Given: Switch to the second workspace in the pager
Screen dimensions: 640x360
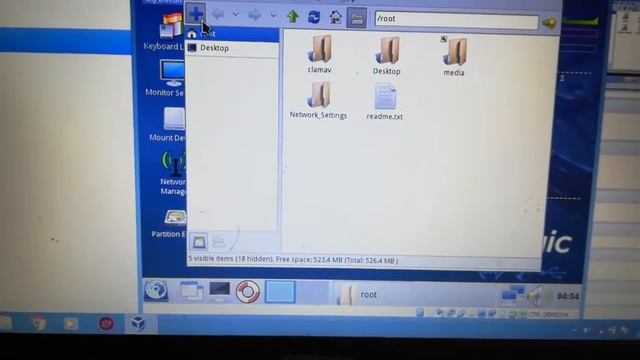Looking at the screenshot, I should tap(313, 293).
